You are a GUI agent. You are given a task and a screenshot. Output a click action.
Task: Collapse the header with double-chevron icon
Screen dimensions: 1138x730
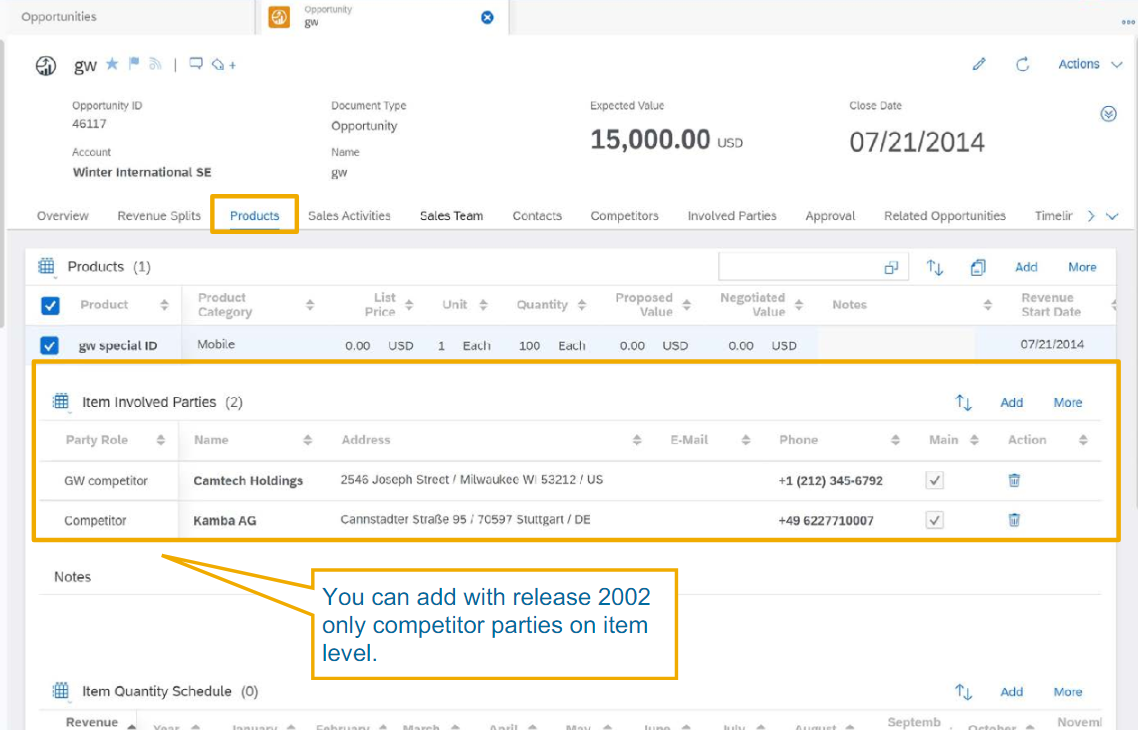[1108, 114]
